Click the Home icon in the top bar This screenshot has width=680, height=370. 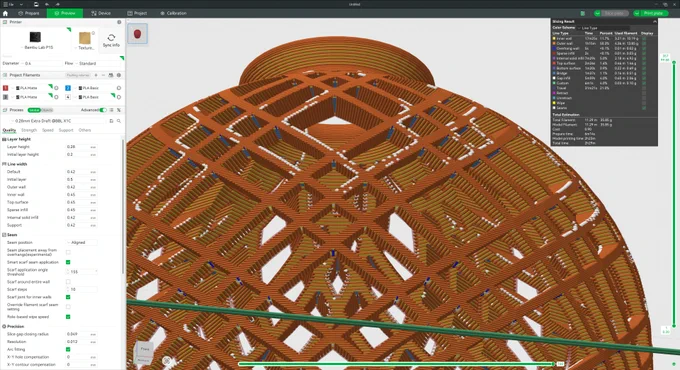(5, 13)
